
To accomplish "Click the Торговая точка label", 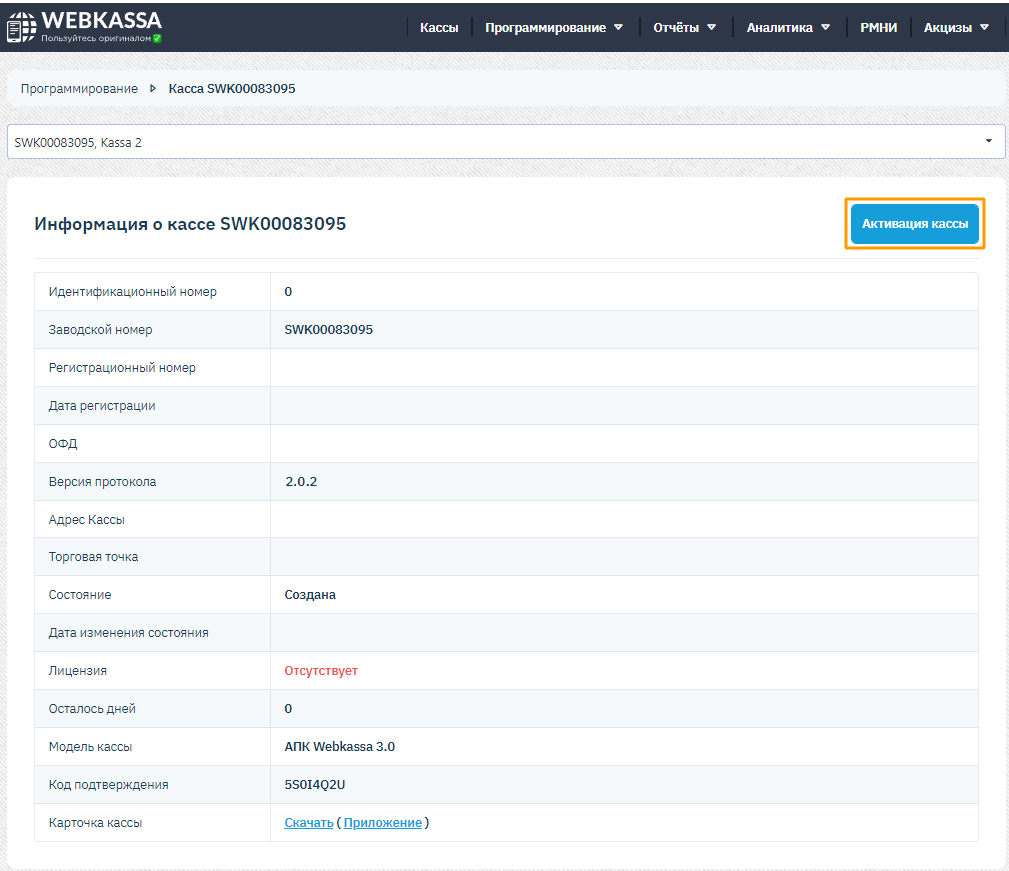I will tap(93, 557).
